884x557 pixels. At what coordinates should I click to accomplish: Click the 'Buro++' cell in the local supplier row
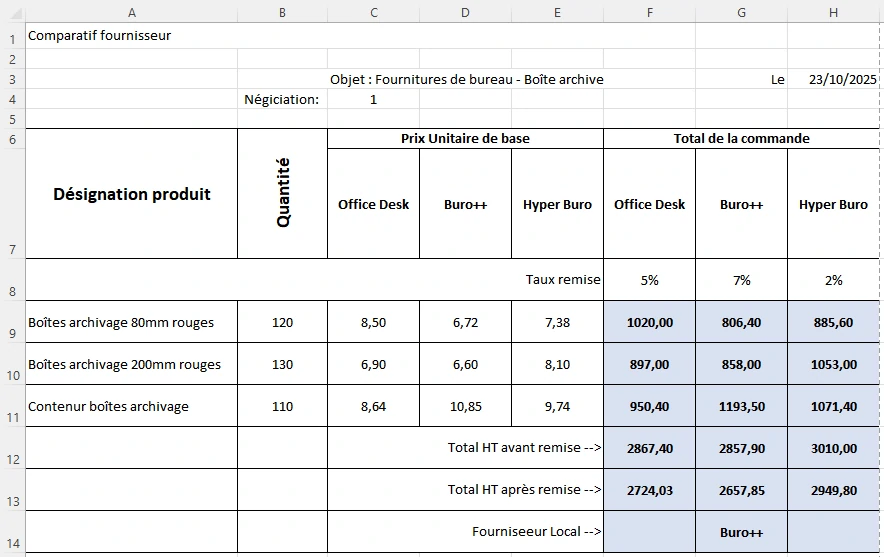coord(741,532)
